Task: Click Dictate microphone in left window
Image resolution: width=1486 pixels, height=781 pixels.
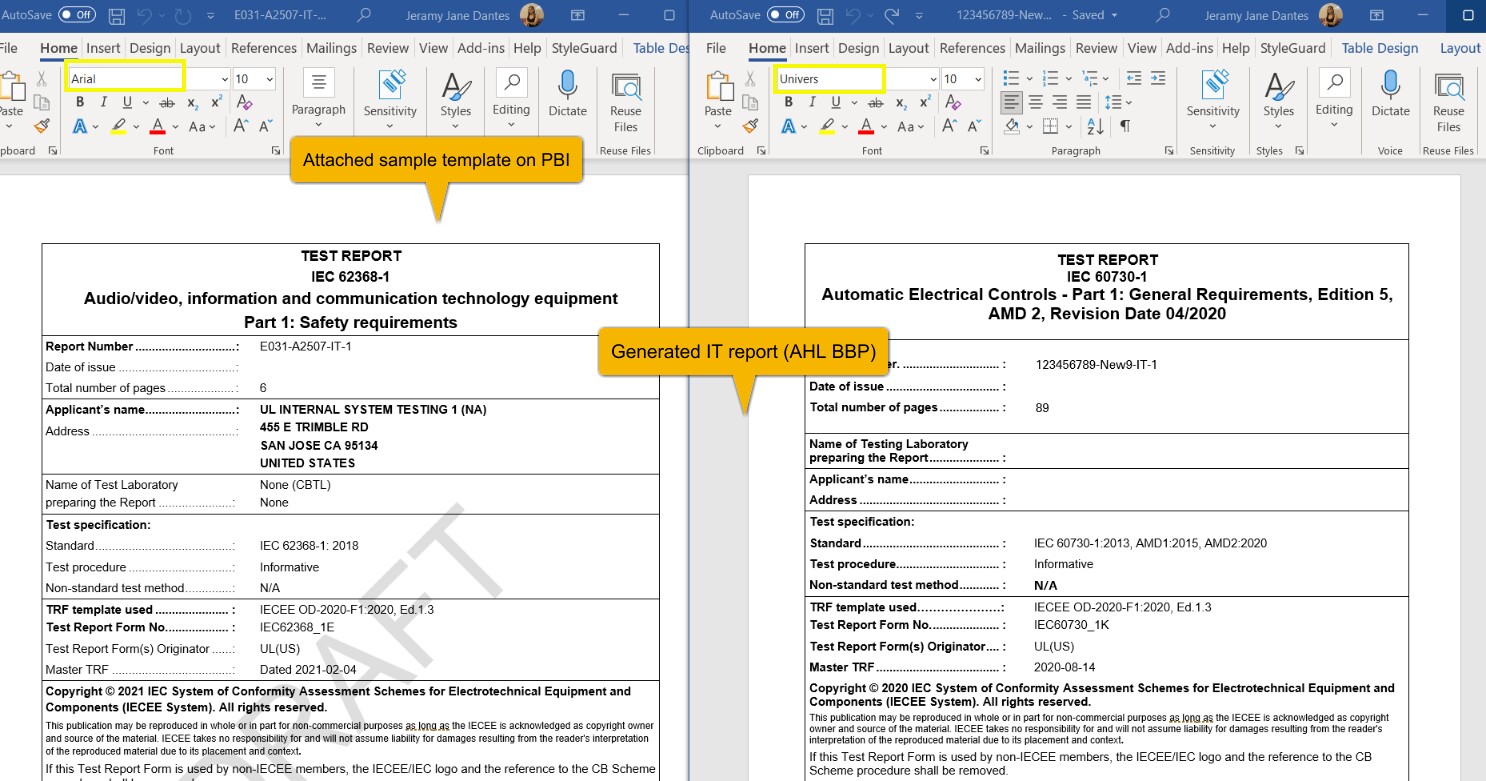Action: [567, 93]
